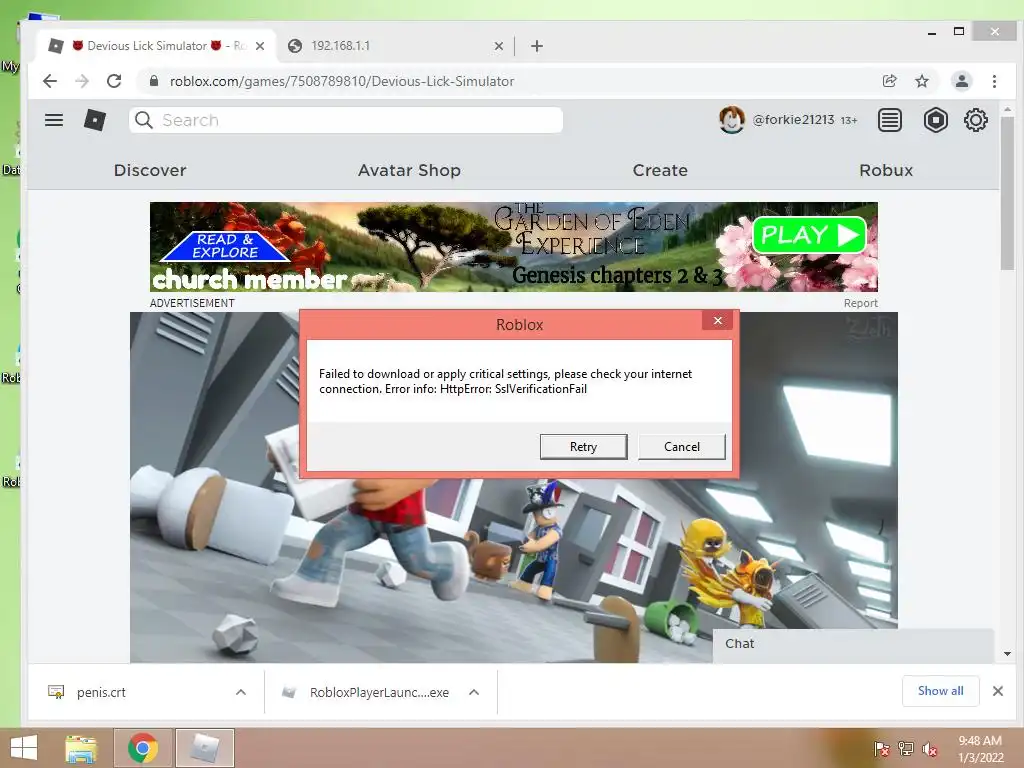Share this page from address bar

click(x=889, y=81)
